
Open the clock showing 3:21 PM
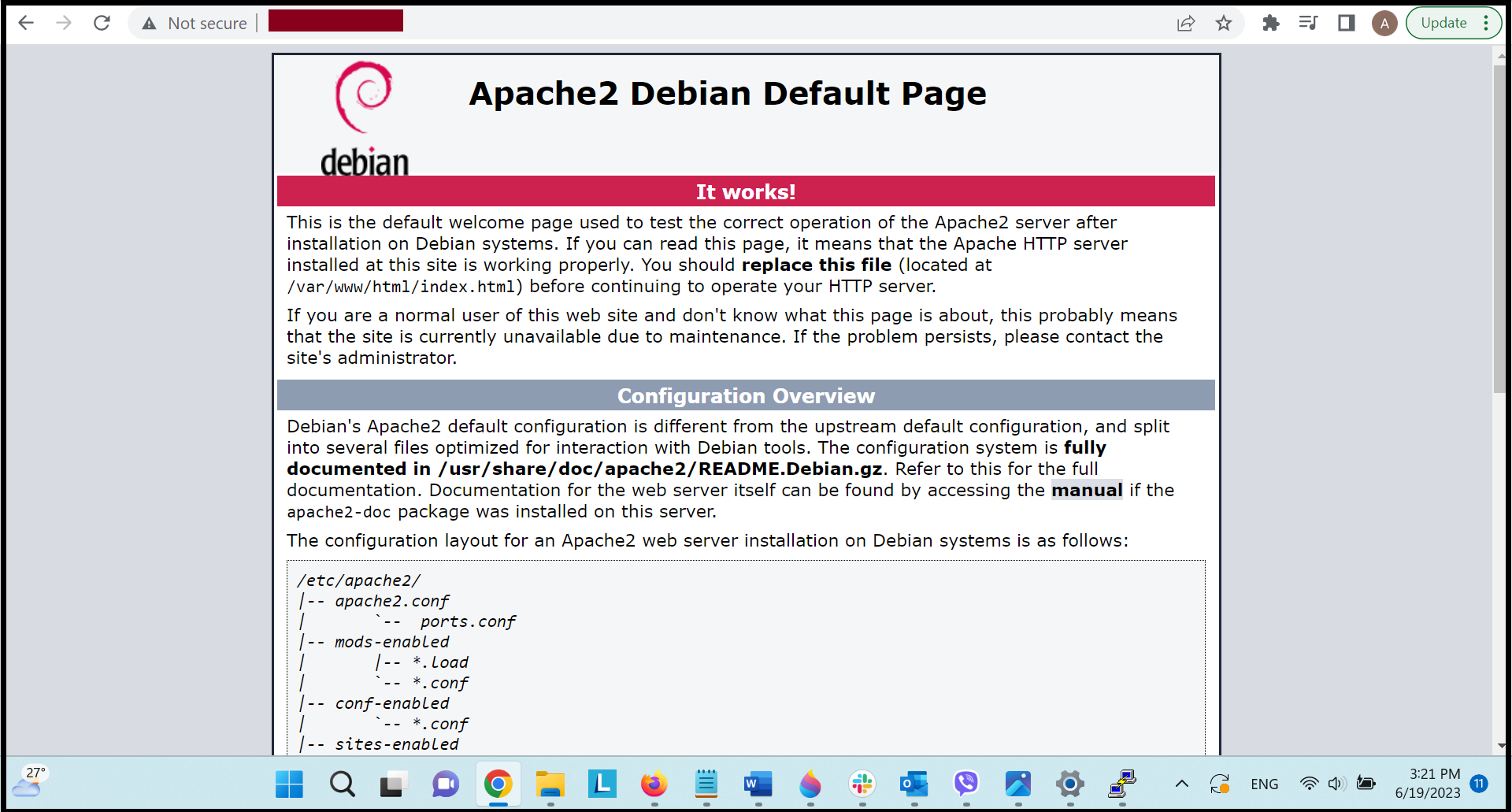[x=1428, y=784]
